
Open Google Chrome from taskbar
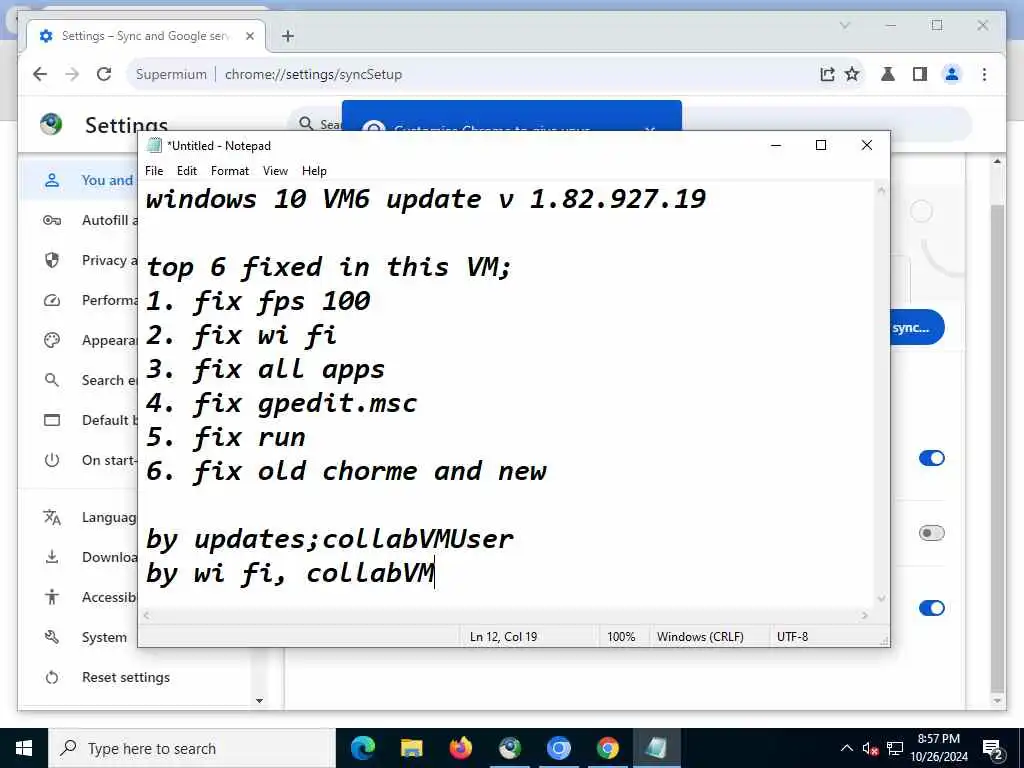point(607,748)
